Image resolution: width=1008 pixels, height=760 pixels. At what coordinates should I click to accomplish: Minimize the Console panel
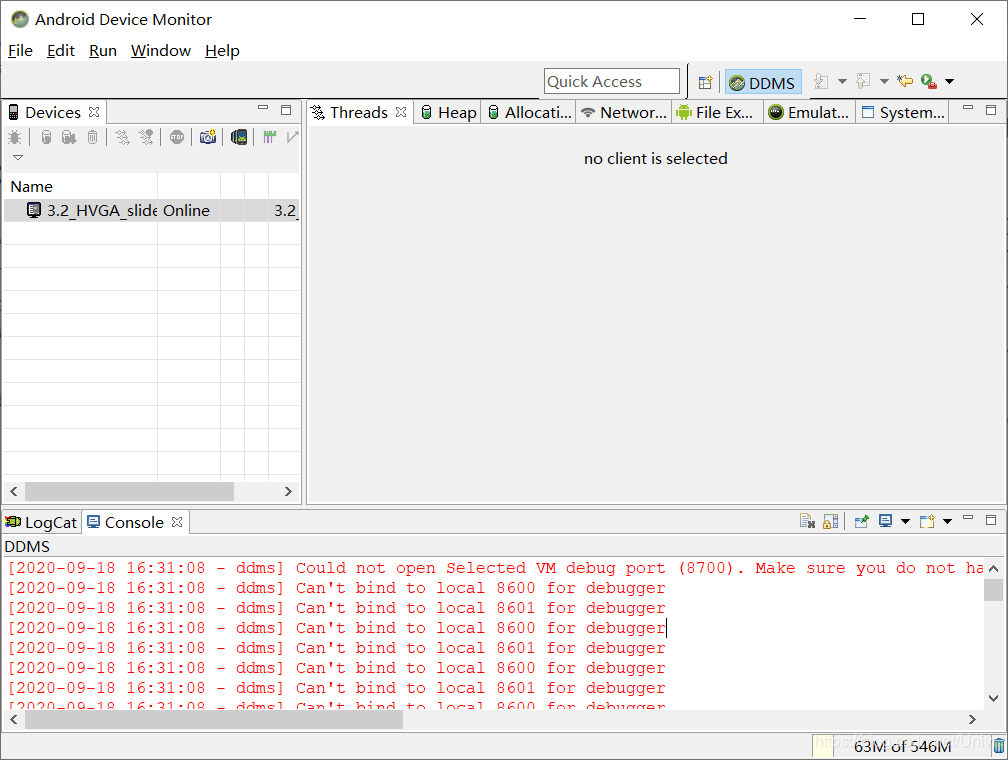tap(968, 518)
